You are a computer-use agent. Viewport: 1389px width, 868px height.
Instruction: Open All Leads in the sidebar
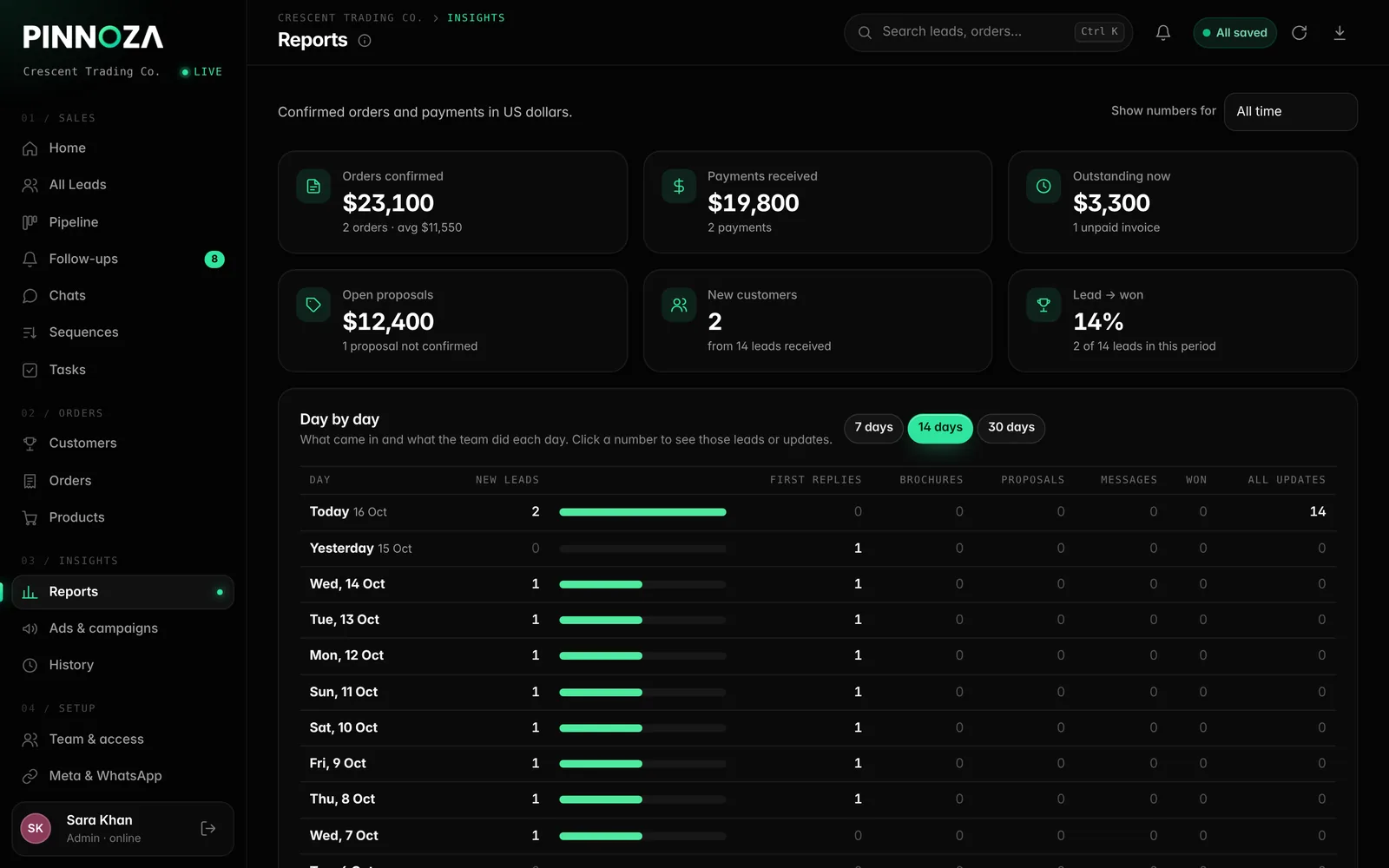[123, 185]
